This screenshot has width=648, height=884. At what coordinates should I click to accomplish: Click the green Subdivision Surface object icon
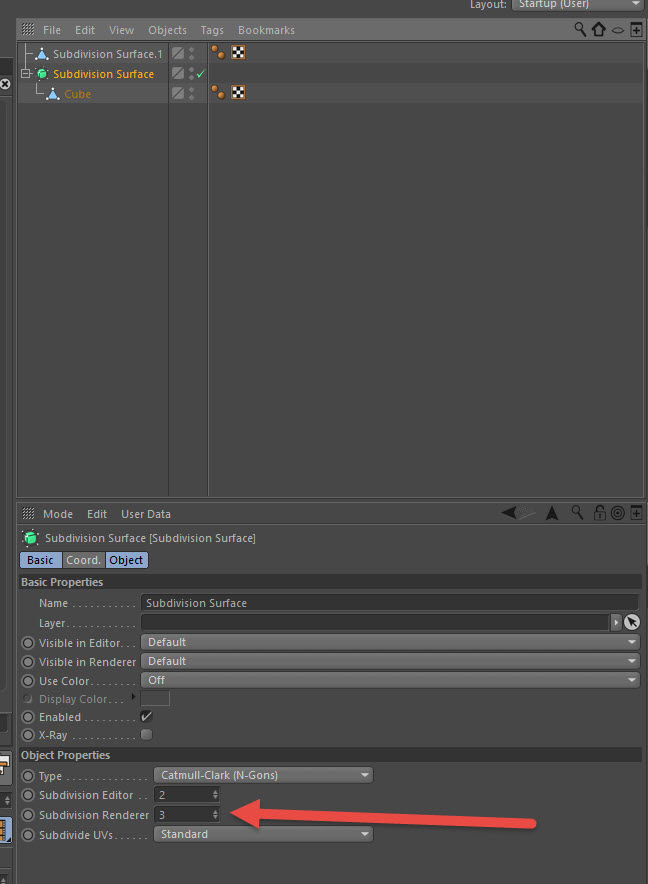click(x=42, y=74)
